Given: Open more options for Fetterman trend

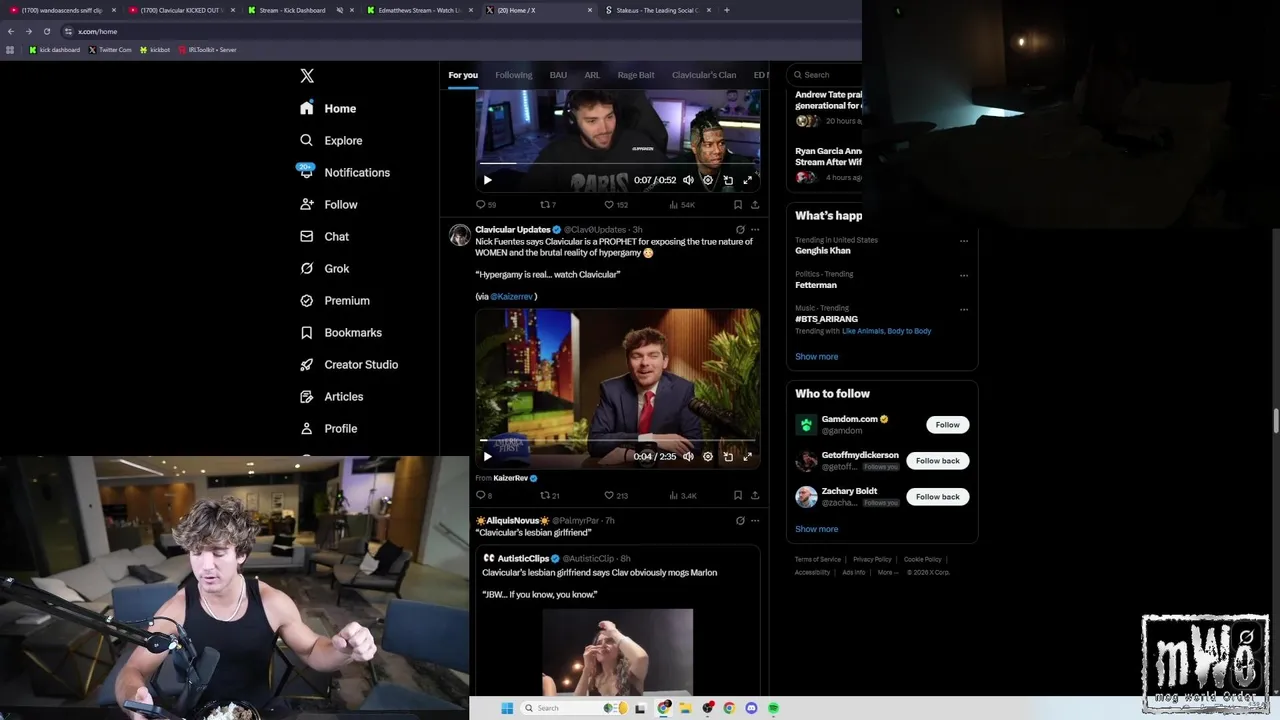Looking at the screenshot, I should tap(964, 275).
